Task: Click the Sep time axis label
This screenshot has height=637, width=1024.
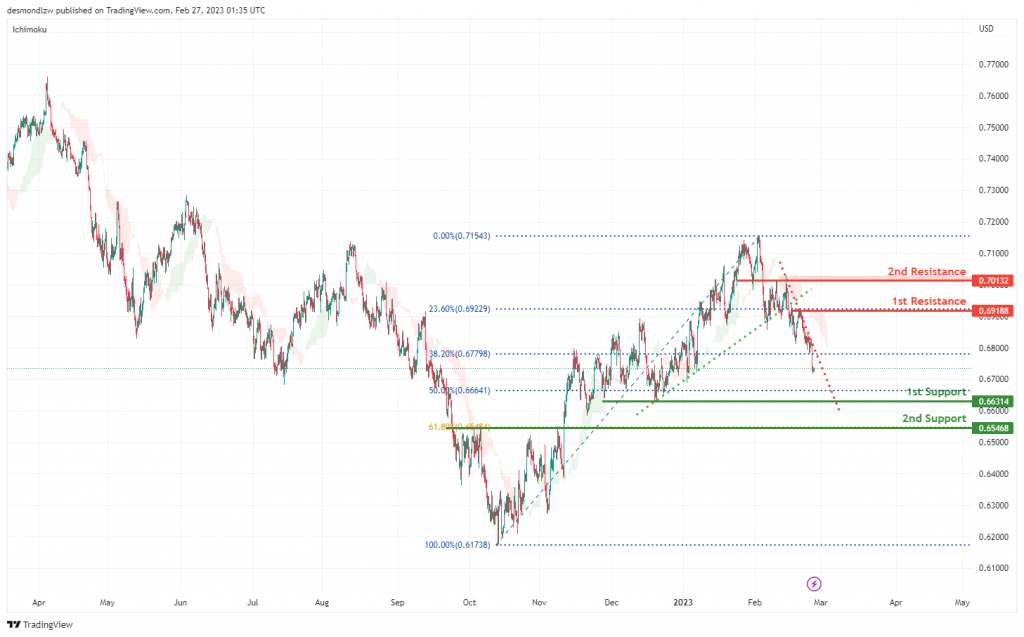Action: 397,602
